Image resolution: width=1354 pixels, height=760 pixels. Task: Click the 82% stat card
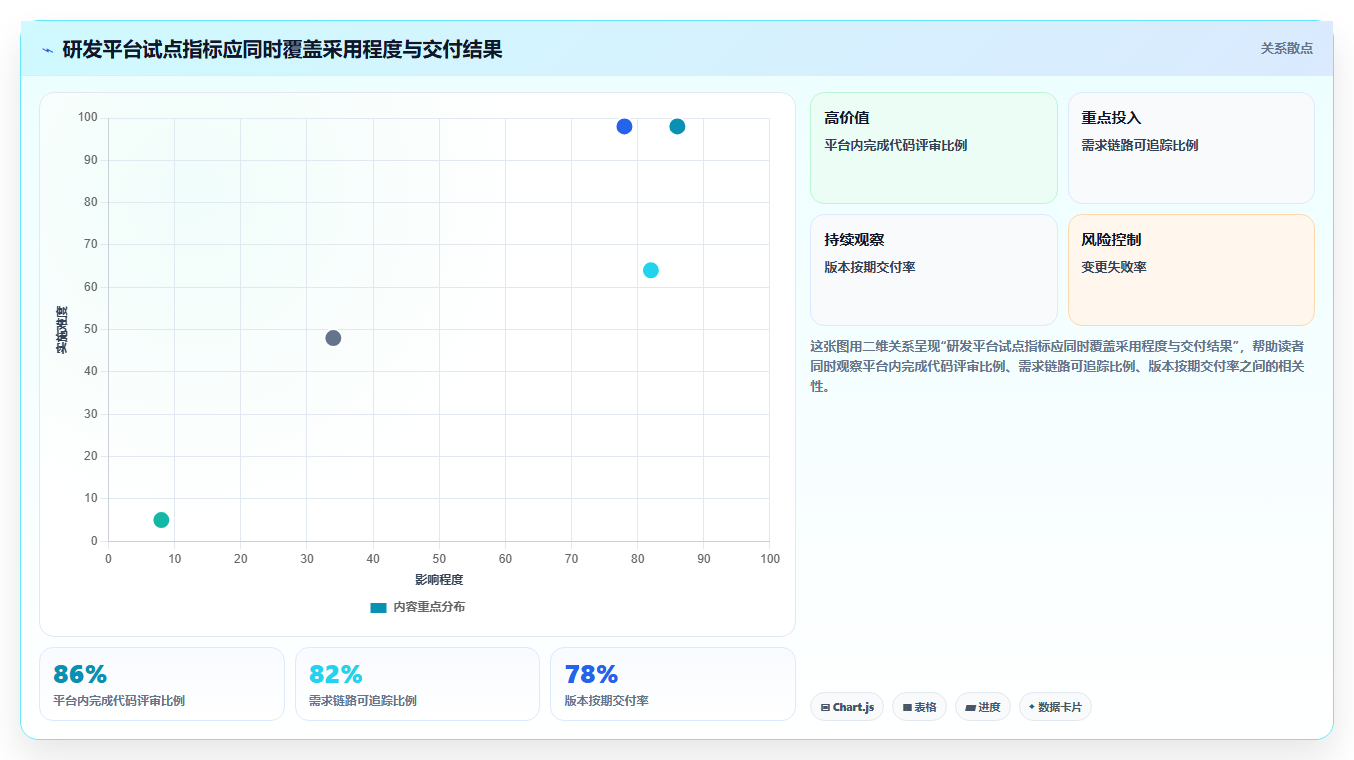(x=417, y=684)
